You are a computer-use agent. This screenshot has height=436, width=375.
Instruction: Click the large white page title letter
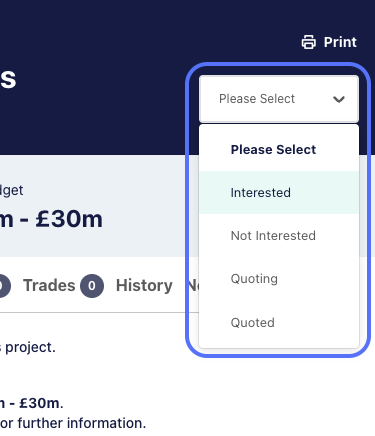pos(8,79)
